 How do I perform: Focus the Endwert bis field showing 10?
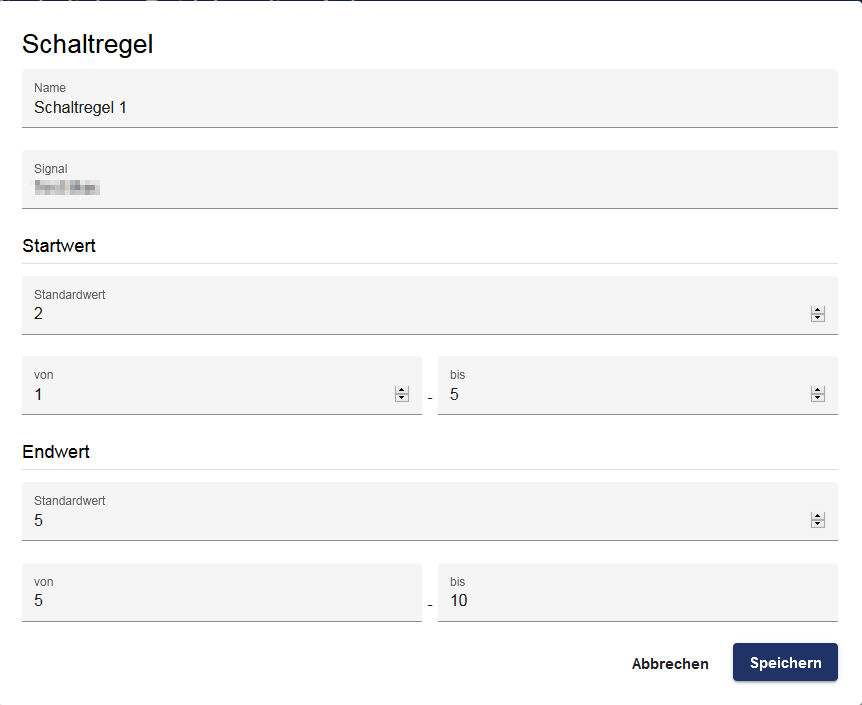[x=638, y=592]
